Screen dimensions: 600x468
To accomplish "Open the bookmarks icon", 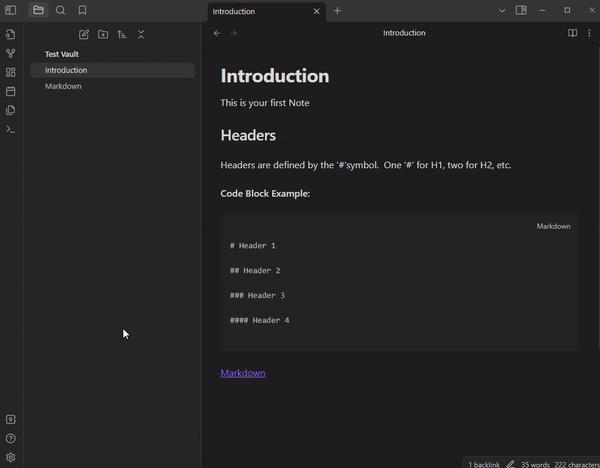I will tap(82, 10).
